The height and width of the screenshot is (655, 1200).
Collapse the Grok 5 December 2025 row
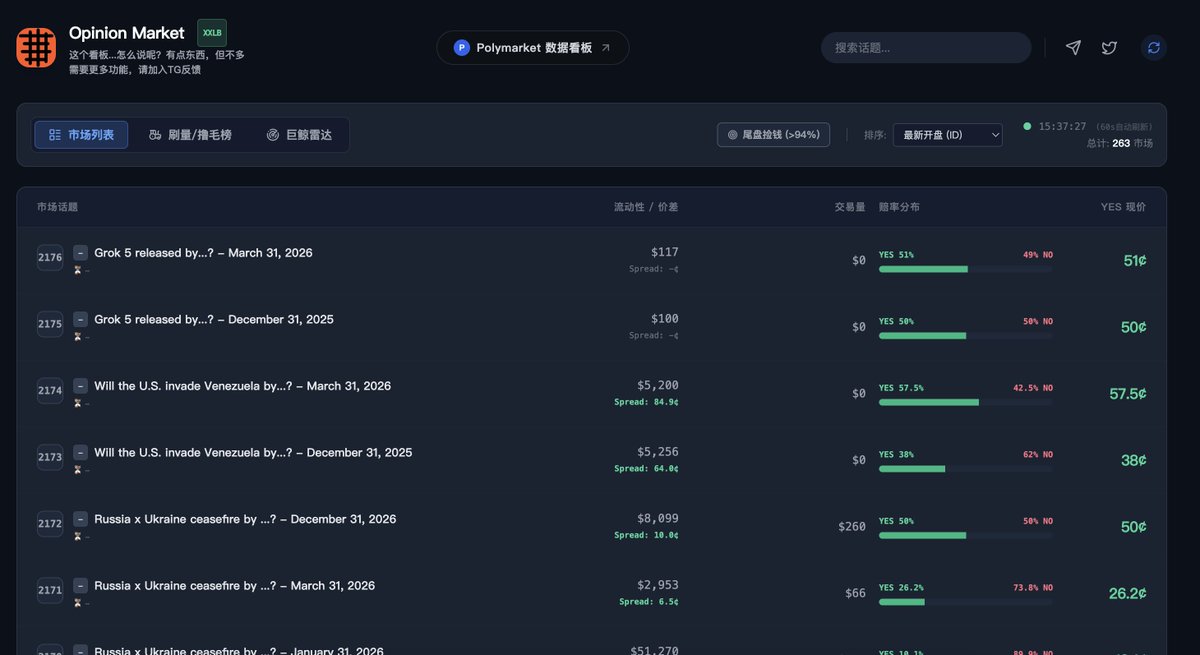[x=81, y=320]
